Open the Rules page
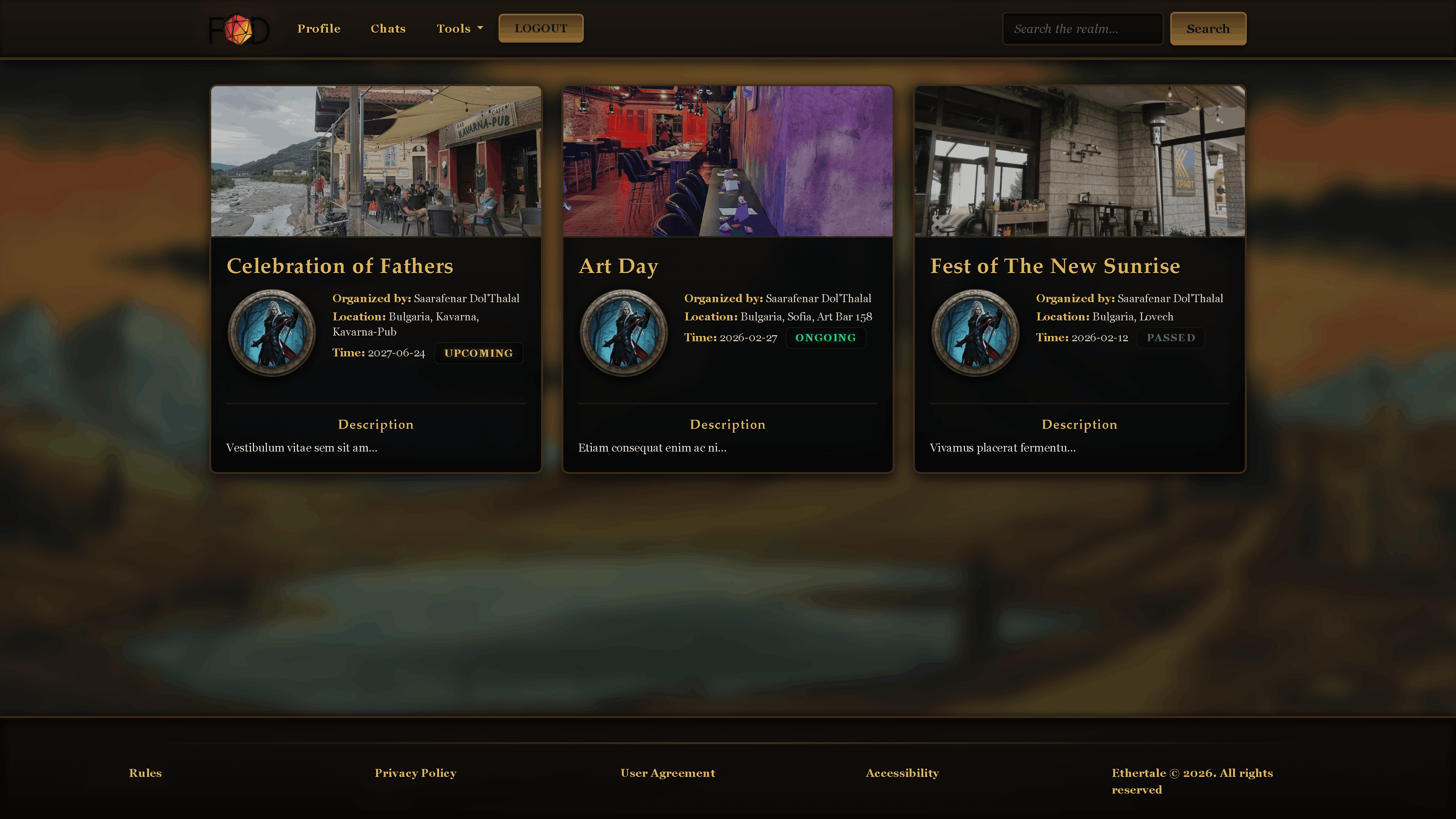1456x819 pixels. [x=145, y=773]
